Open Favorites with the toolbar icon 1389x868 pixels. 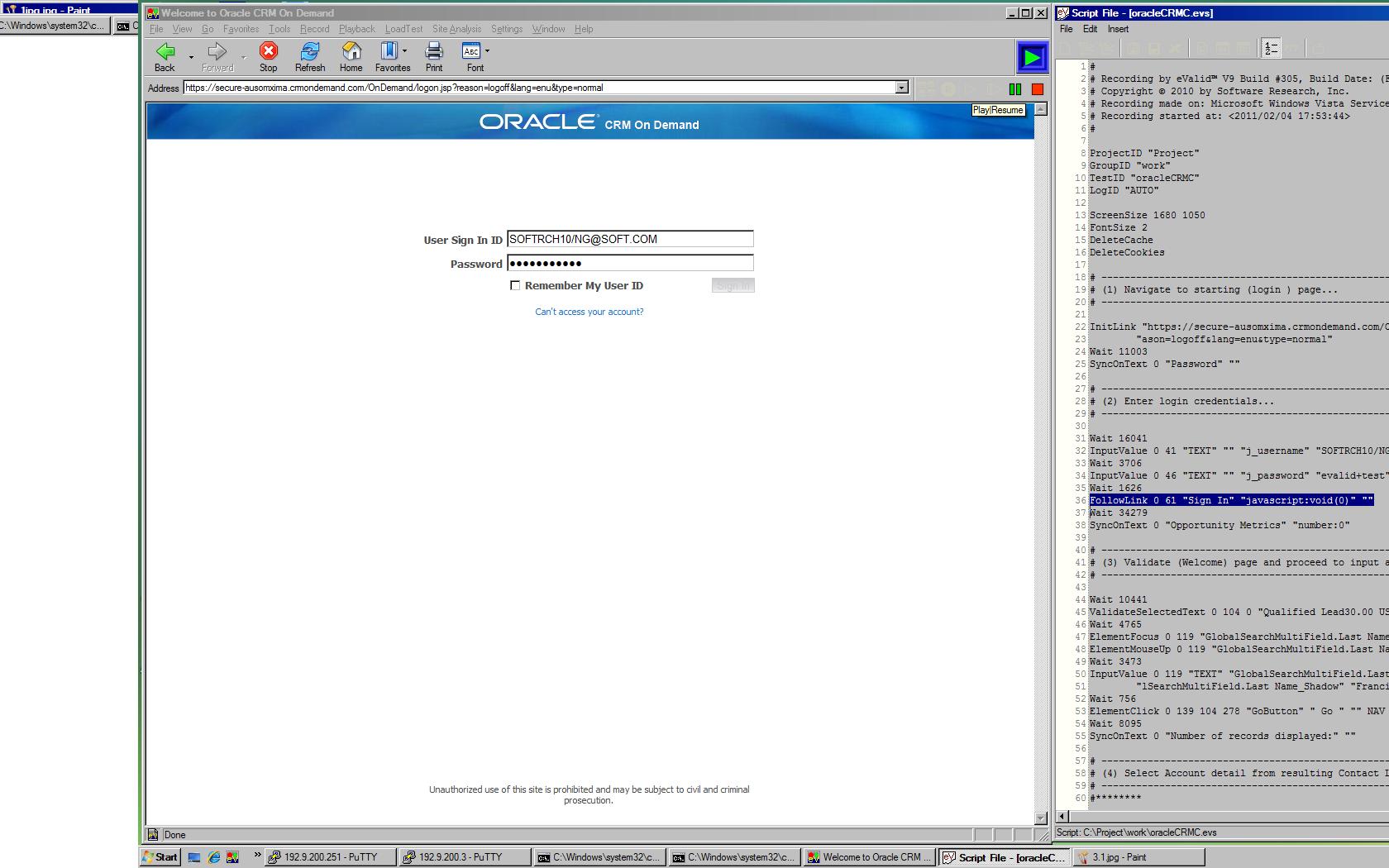click(x=389, y=51)
